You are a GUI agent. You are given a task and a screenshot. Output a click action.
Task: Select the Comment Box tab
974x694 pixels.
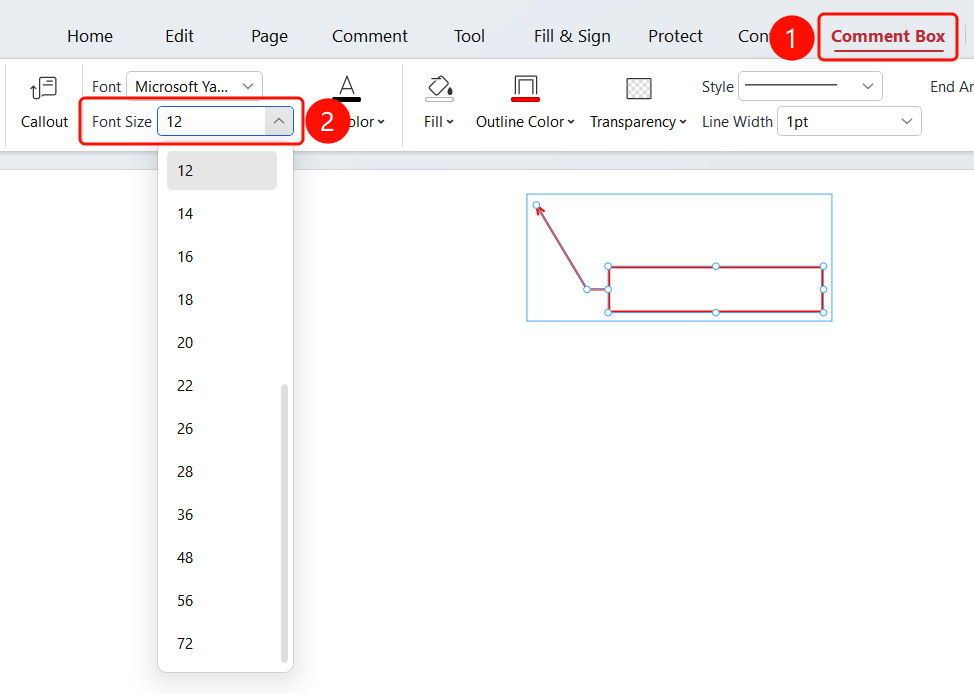coord(888,37)
